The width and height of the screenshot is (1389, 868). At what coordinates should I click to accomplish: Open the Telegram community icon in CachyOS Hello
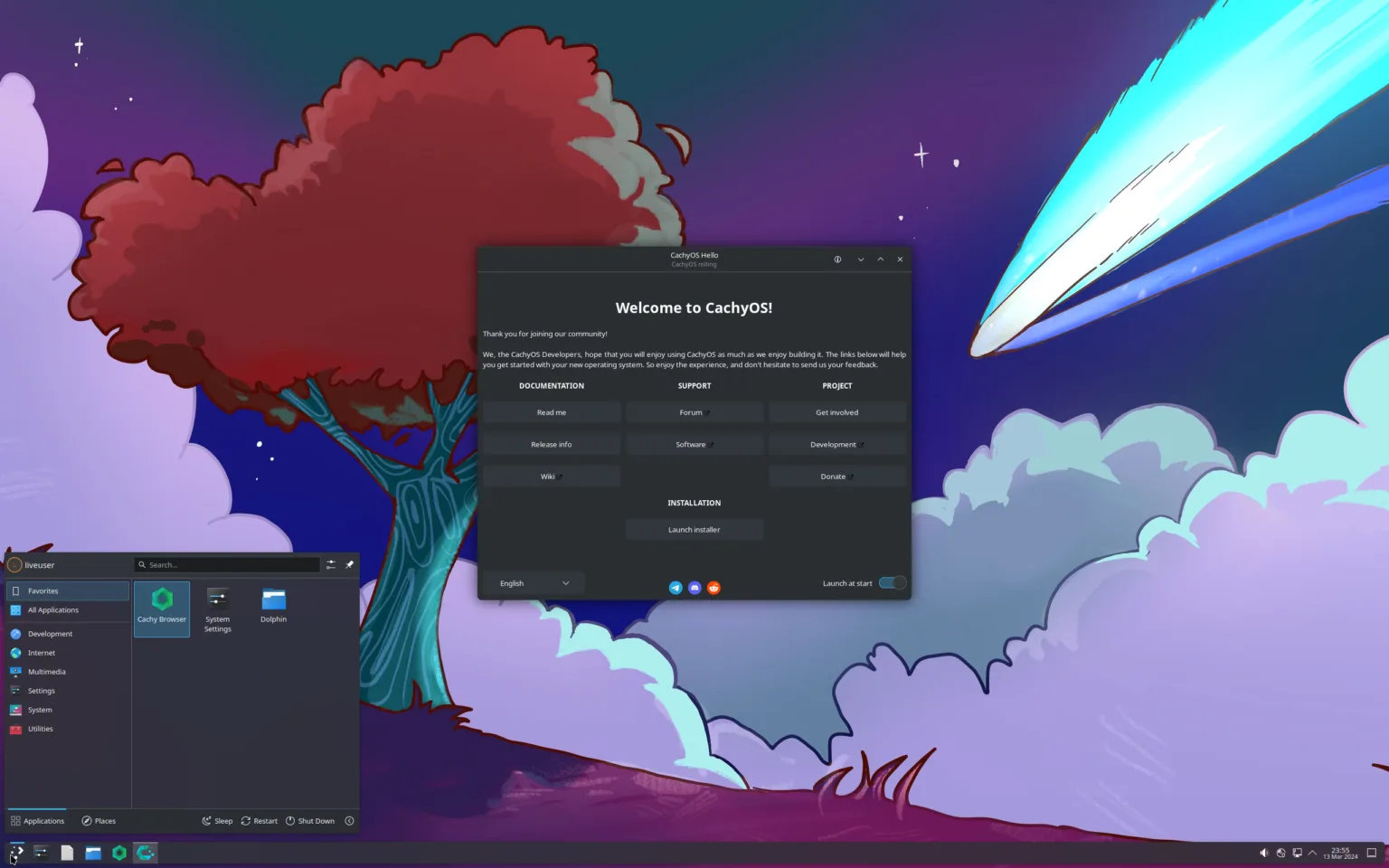click(x=676, y=588)
